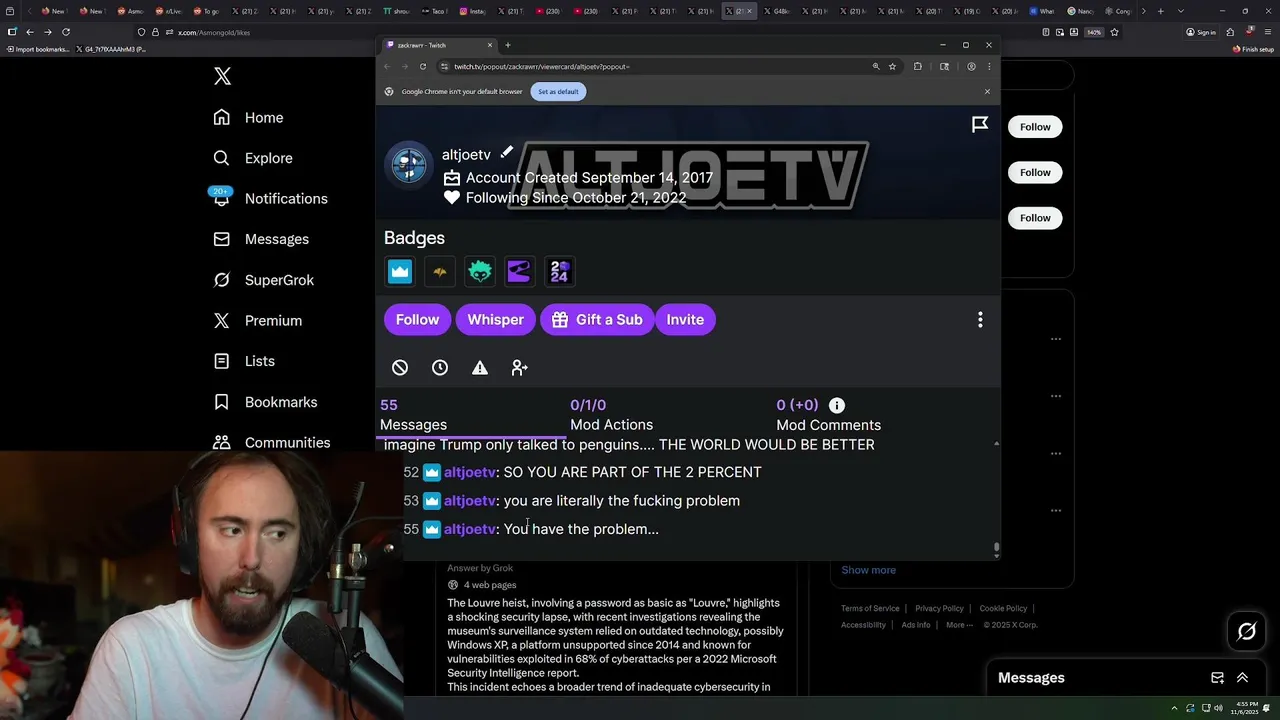
Task: Click the ban user icon
Action: point(400,368)
